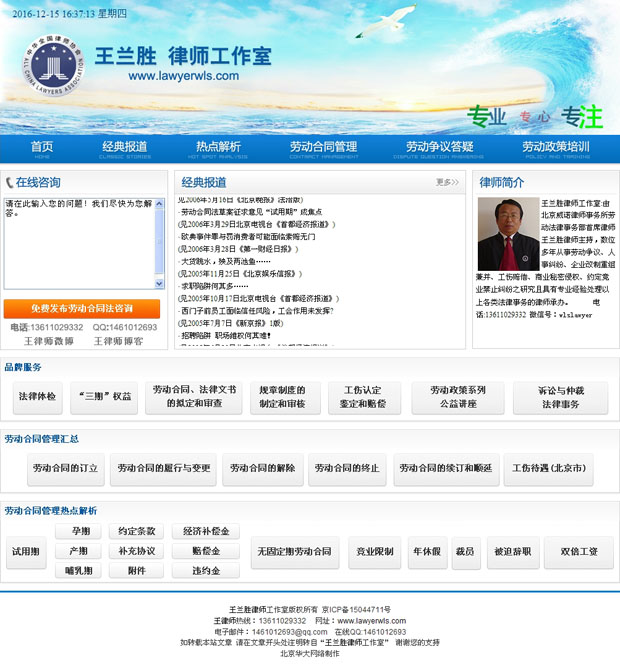Open the 首页 home navigation tab

(x=42, y=148)
